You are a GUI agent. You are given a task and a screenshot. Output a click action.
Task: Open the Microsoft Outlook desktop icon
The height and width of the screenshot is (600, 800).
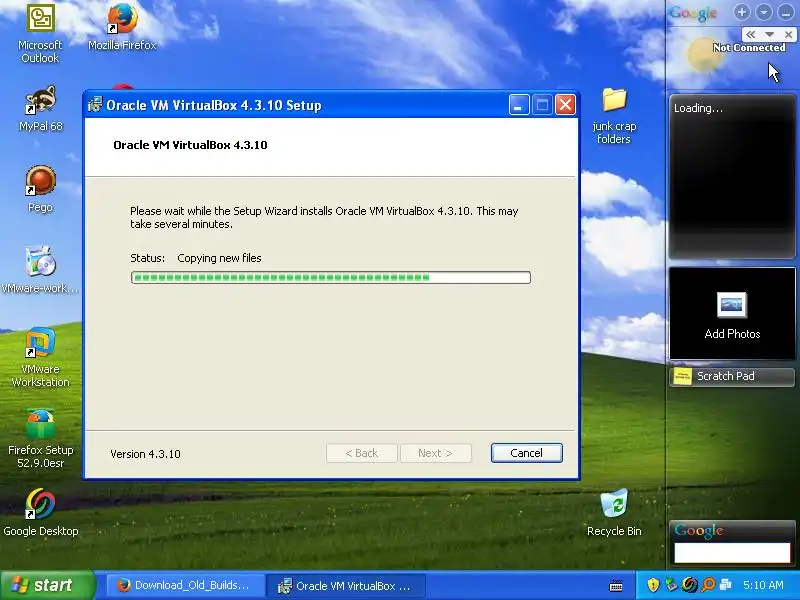tap(41, 18)
